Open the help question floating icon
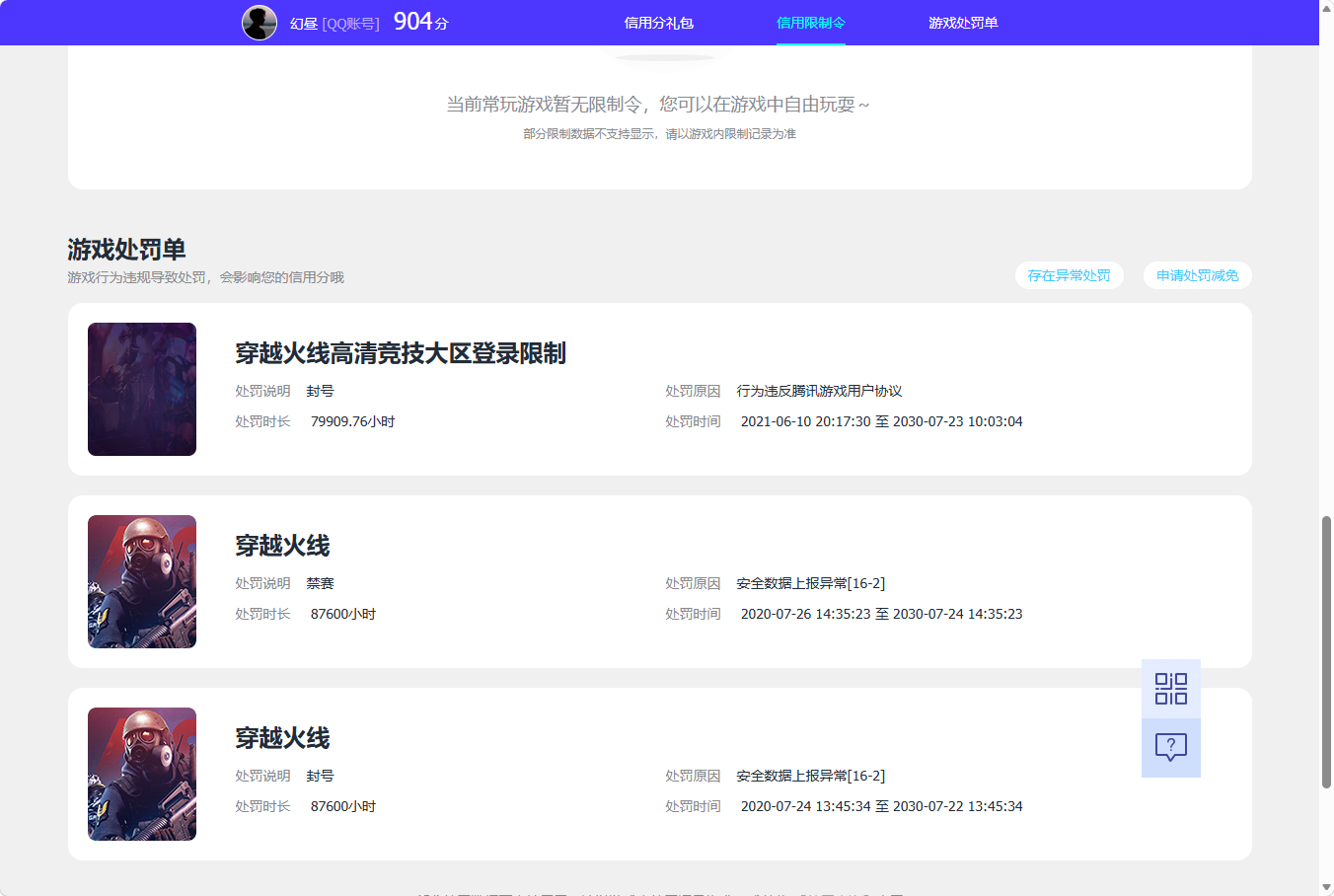Screen dimensions: 1334x896 (1171, 748)
